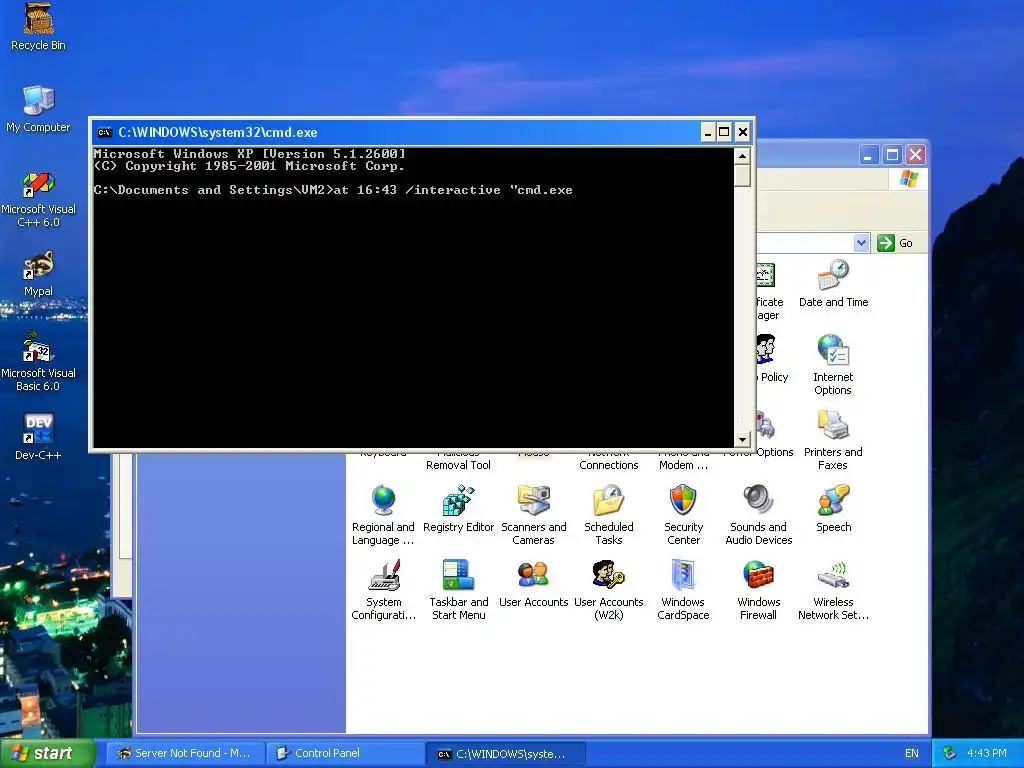Open Scheduled Tasks in Control Panel
Viewport: 1024px width, 768px height.
(609, 515)
